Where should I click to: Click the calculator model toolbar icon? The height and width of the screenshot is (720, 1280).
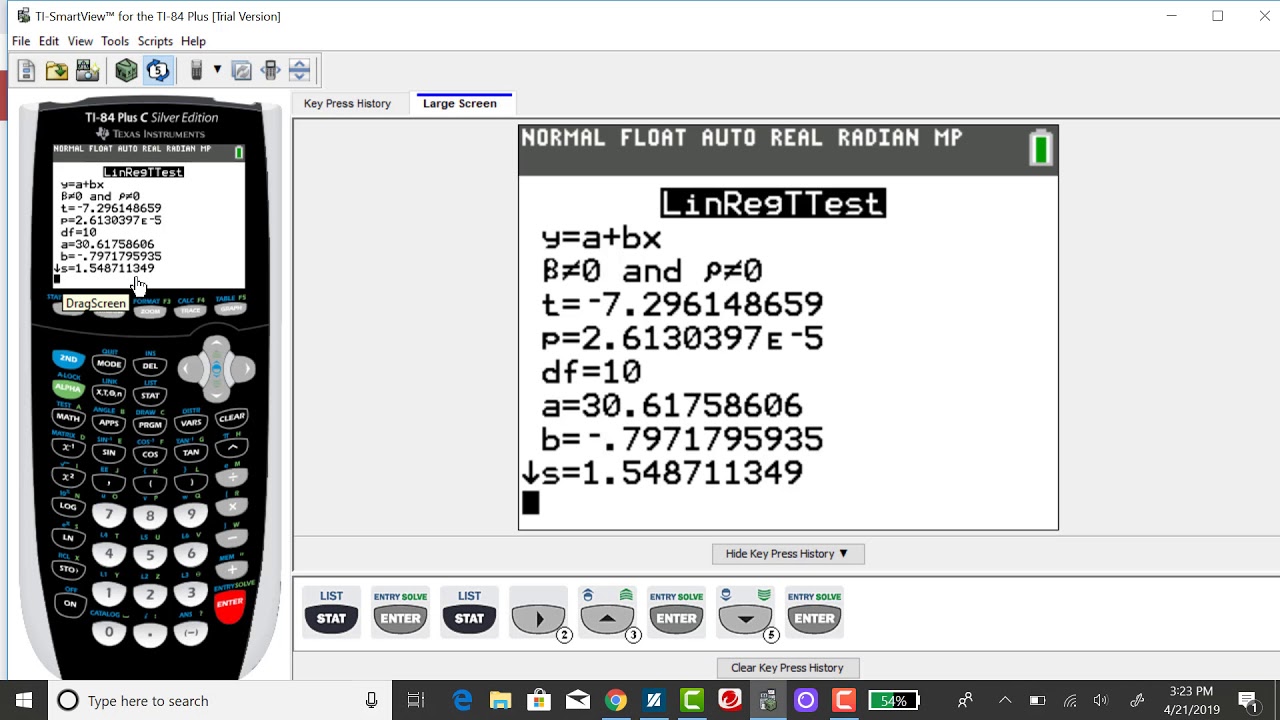click(197, 70)
